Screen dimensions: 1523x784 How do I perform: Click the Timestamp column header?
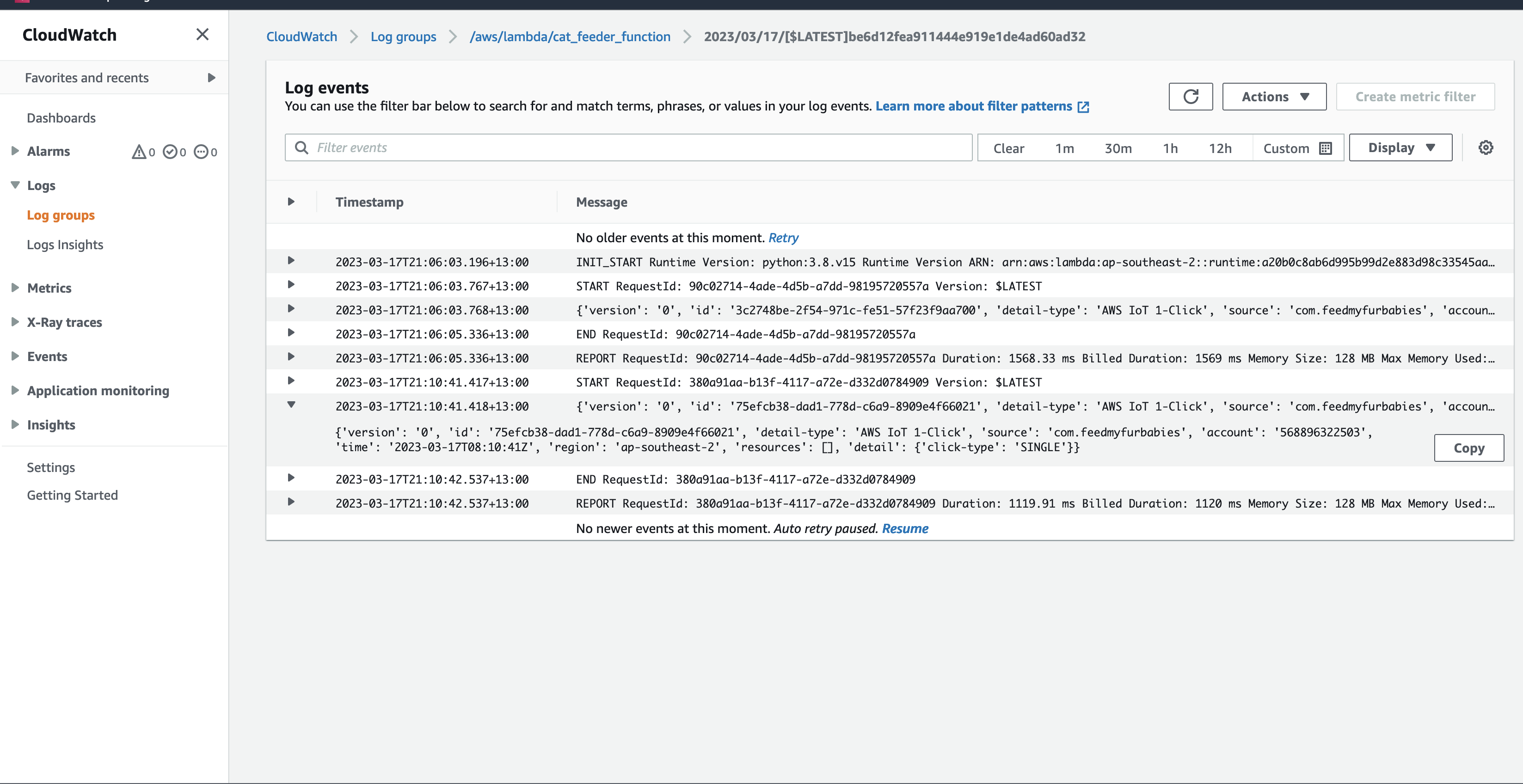pyautogui.click(x=369, y=202)
